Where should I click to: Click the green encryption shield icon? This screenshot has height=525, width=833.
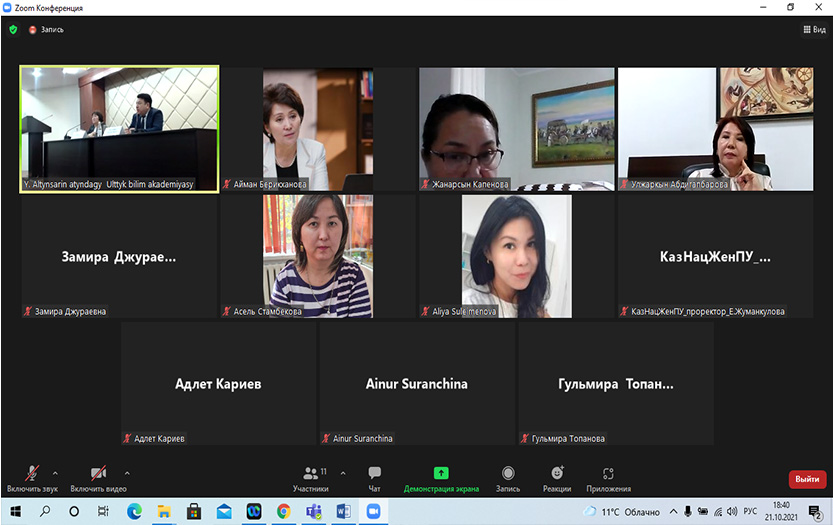(x=13, y=30)
